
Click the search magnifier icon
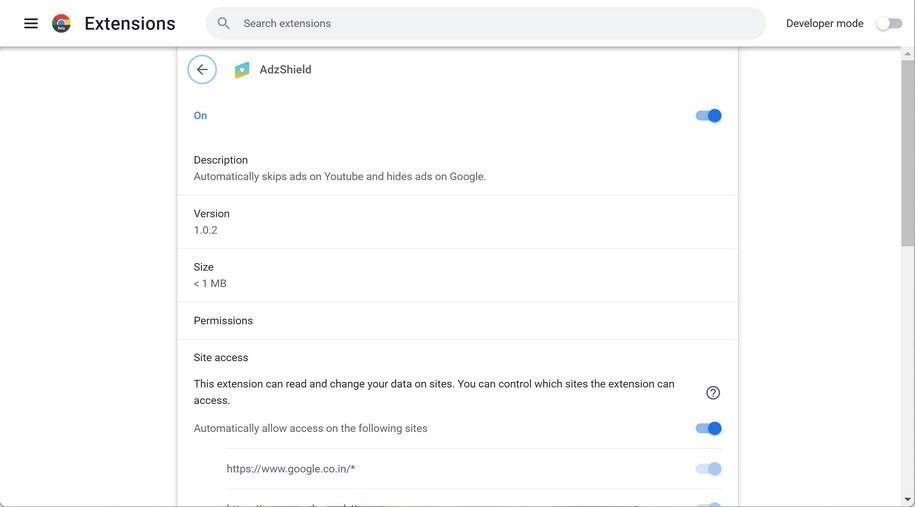pyautogui.click(x=224, y=23)
